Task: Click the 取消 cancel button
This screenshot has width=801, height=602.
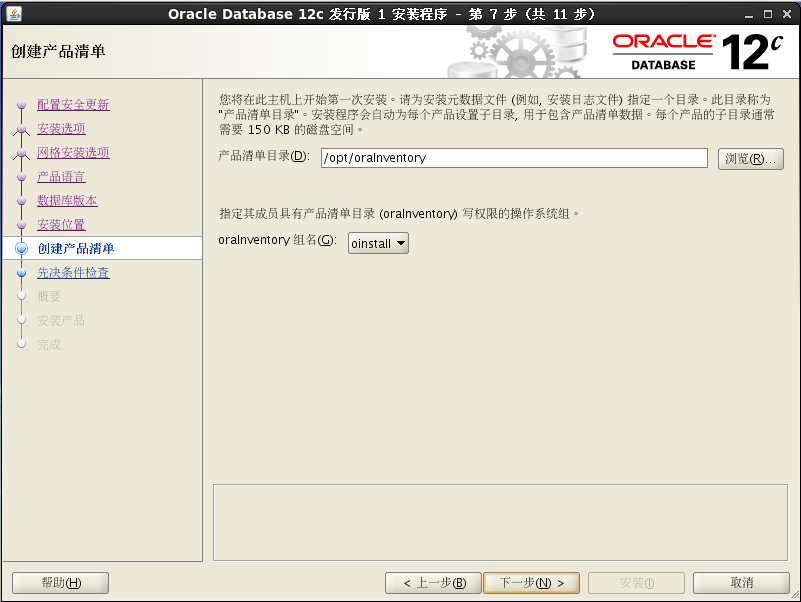Action: tap(741, 583)
